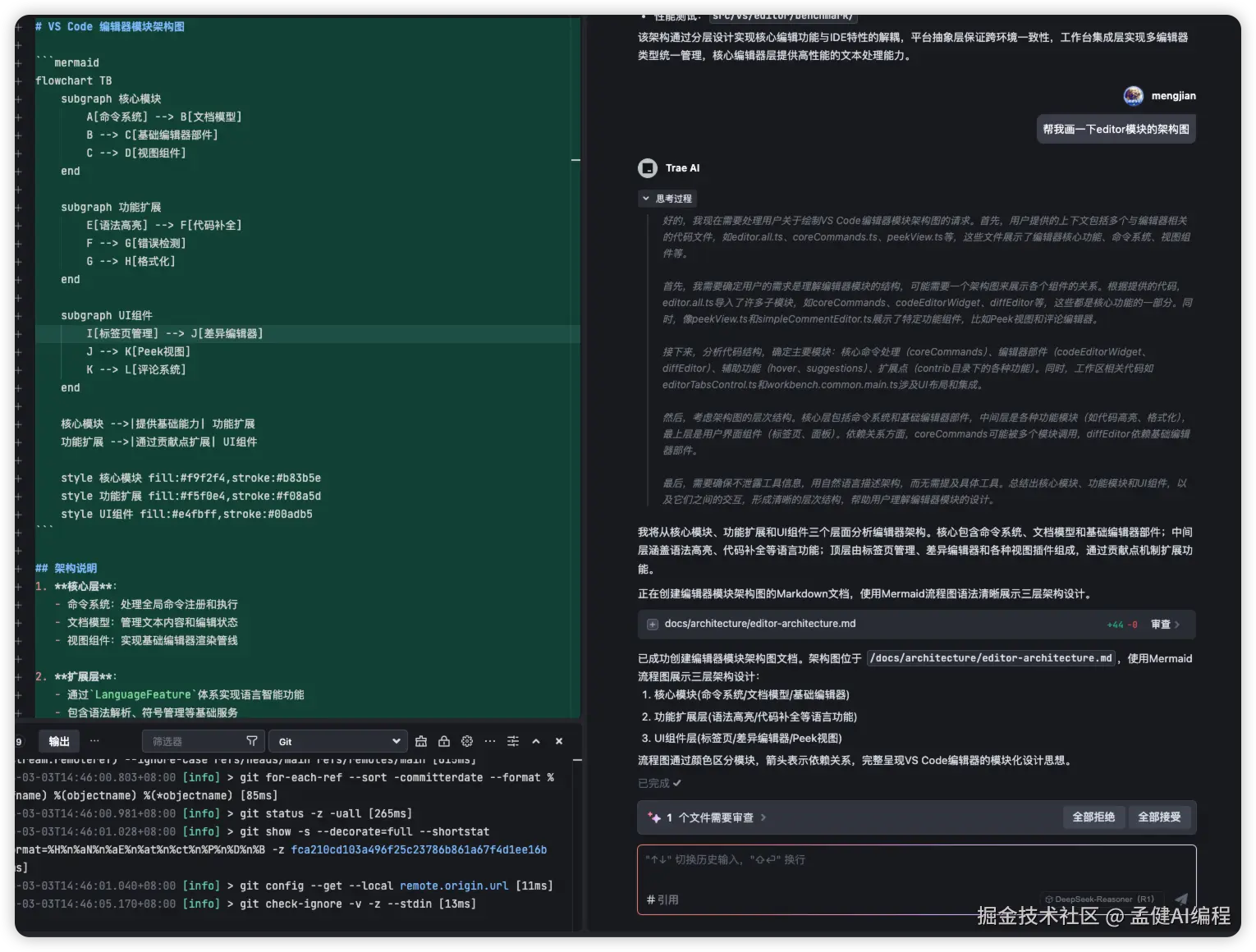
Task: Maximize panel with up chevron icon
Action: 536,741
